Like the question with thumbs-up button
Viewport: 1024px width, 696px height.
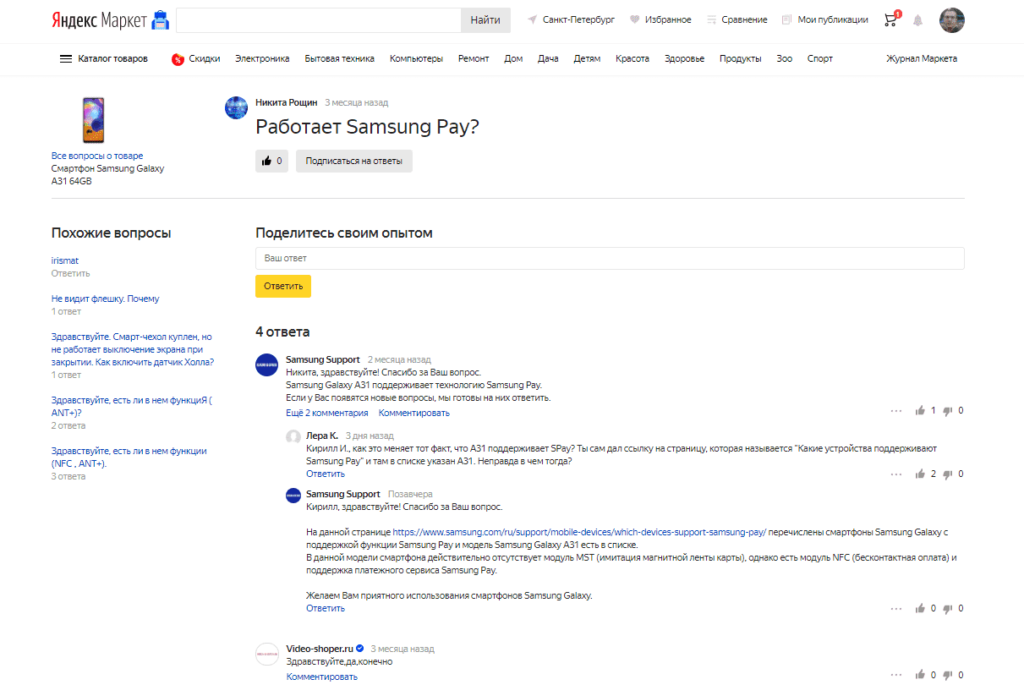click(x=267, y=160)
